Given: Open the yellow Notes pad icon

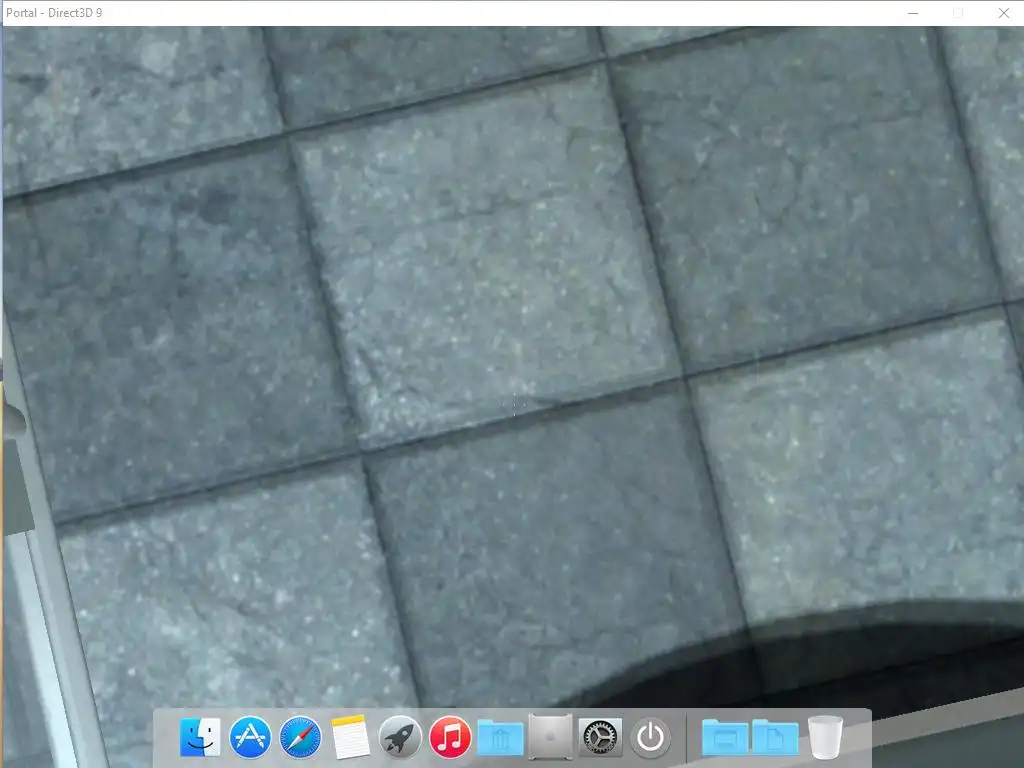Looking at the screenshot, I should [350, 737].
